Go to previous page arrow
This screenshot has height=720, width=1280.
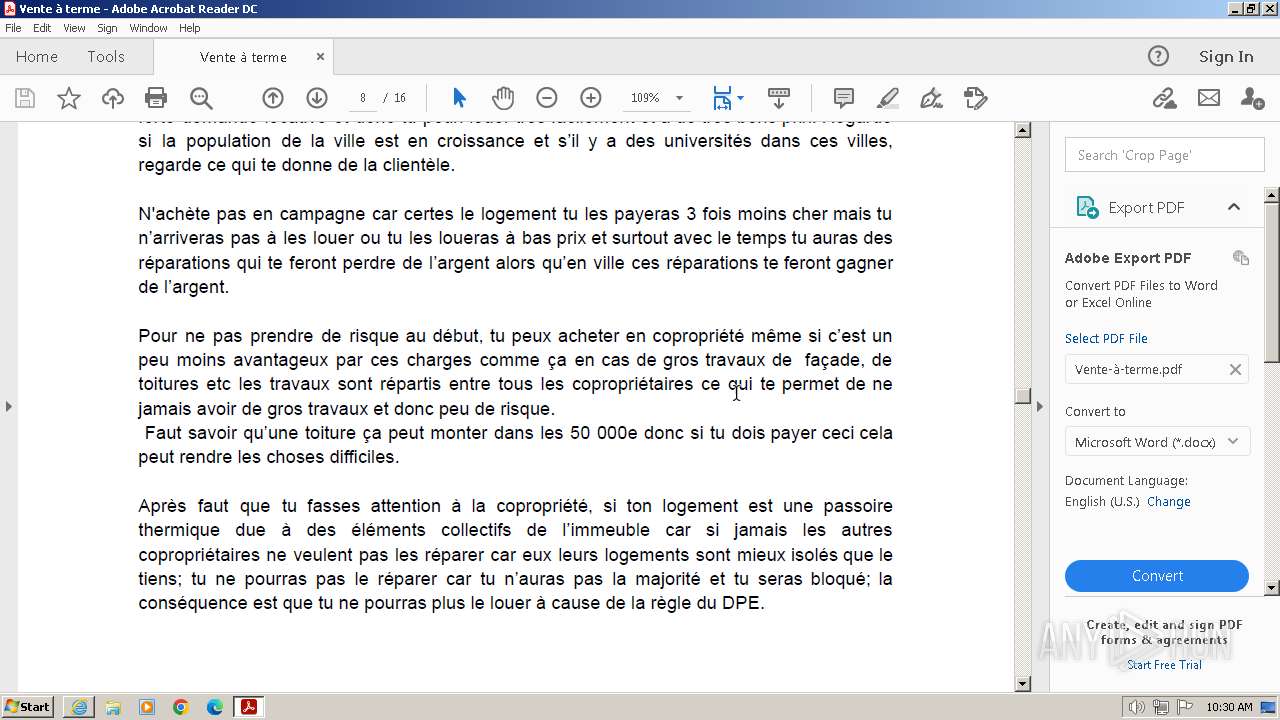273,98
